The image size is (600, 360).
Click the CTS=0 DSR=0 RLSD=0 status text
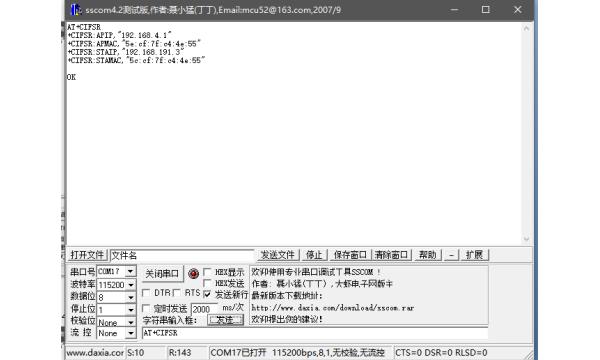pyautogui.click(x=441, y=352)
